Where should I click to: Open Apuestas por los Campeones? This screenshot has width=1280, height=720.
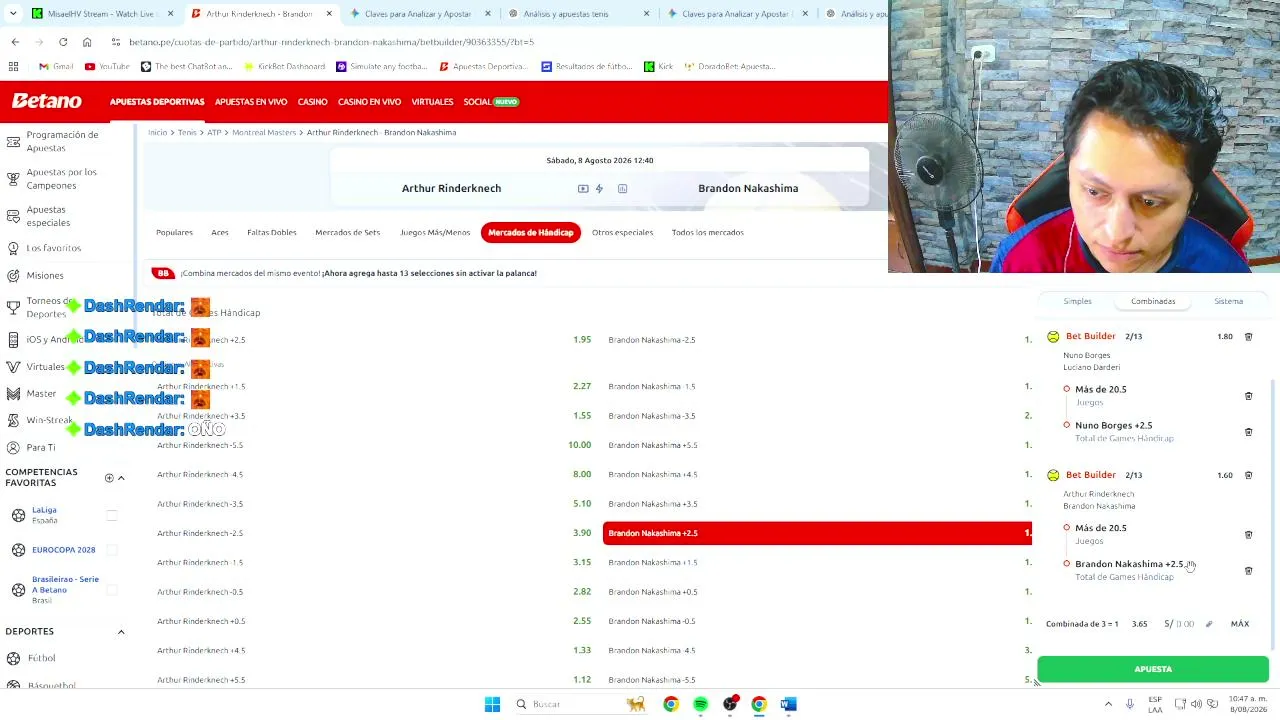pos(62,179)
